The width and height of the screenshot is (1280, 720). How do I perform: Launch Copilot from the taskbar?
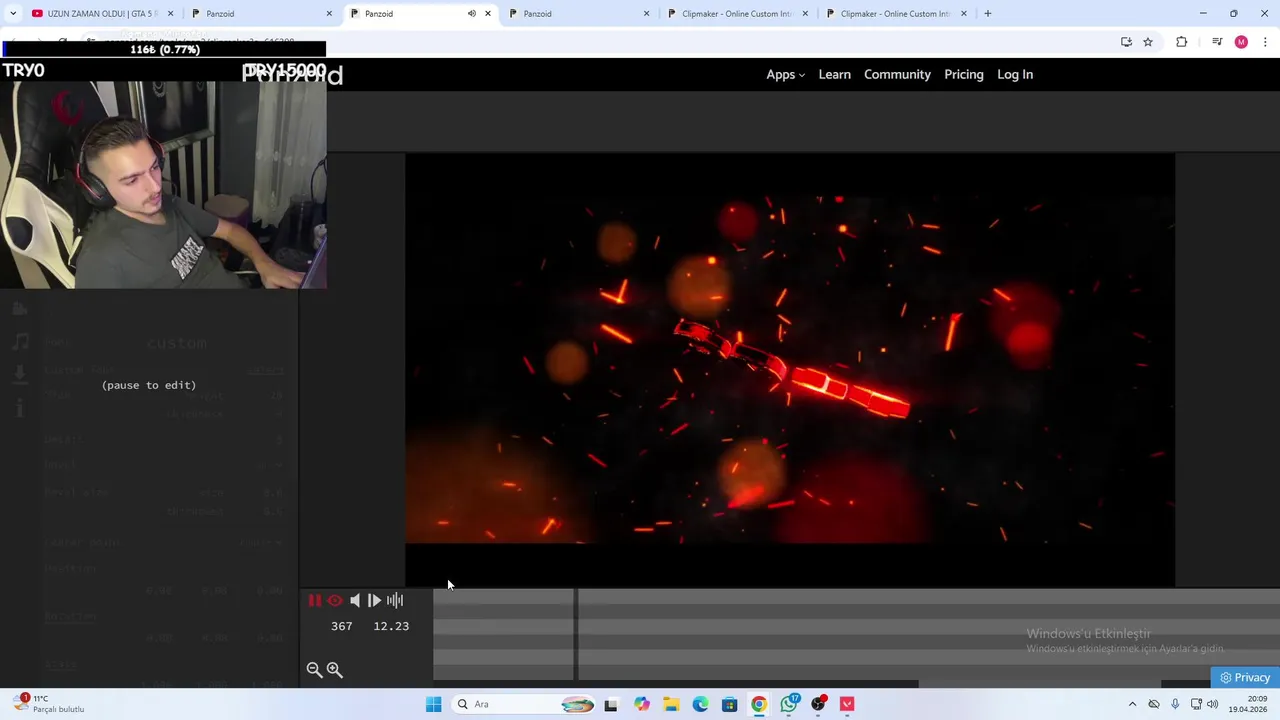641,704
